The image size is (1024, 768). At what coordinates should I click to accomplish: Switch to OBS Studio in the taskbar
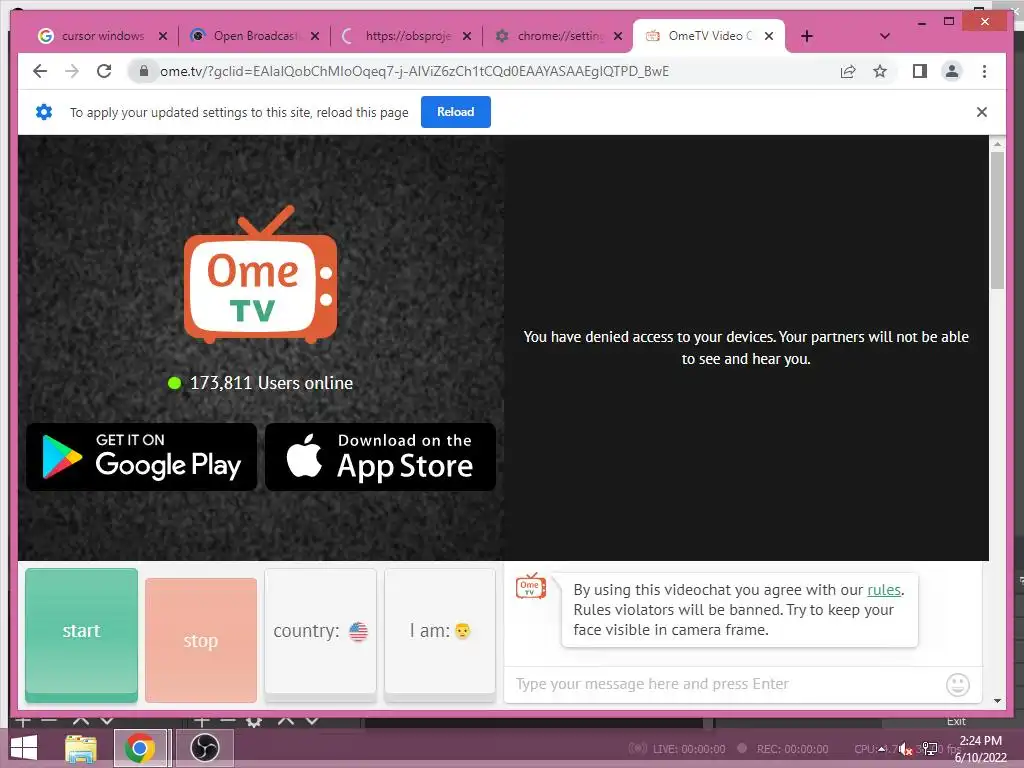(204, 748)
